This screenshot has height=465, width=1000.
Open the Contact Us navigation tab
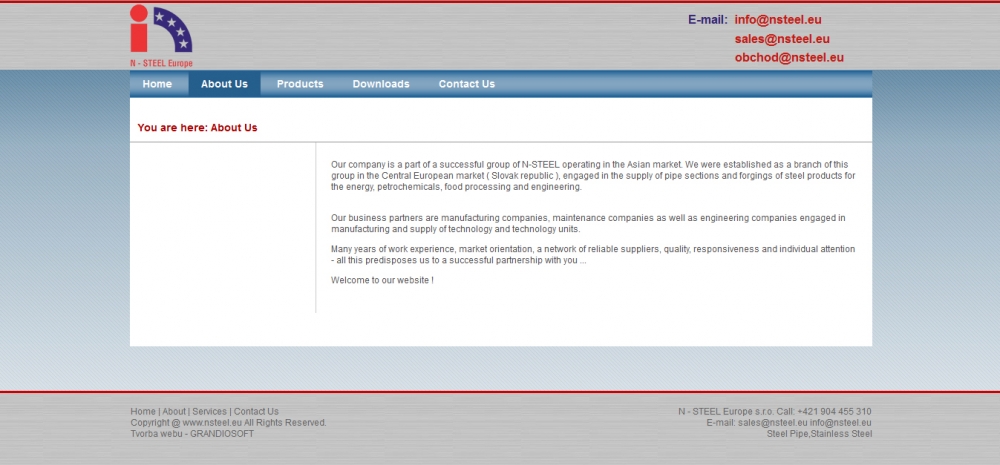[466, 84]
